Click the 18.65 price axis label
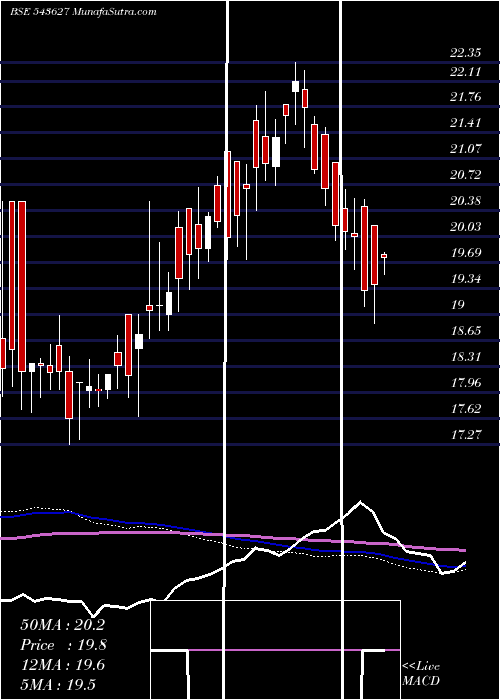Screen dimensions: 500x700 [466, 331]
